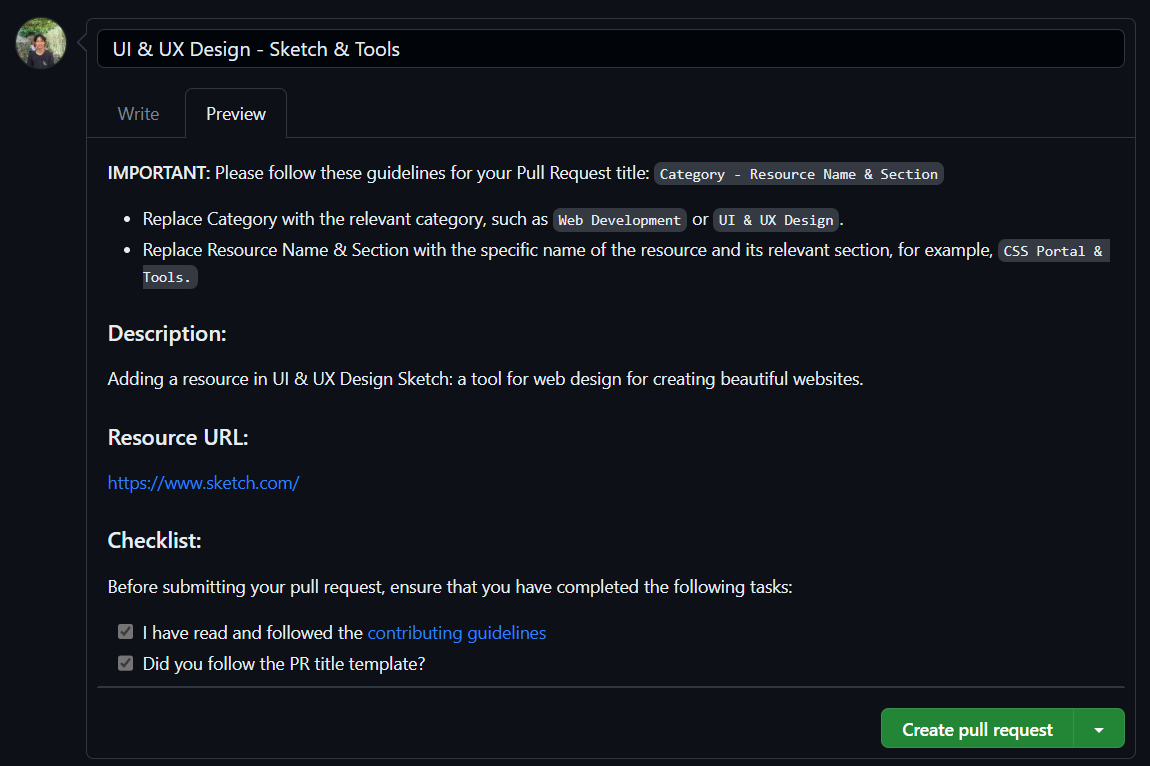The width and height of the screenshot is (1150, 766).
Task: Click the 'Web Development' code snippet
Action: 619,220
